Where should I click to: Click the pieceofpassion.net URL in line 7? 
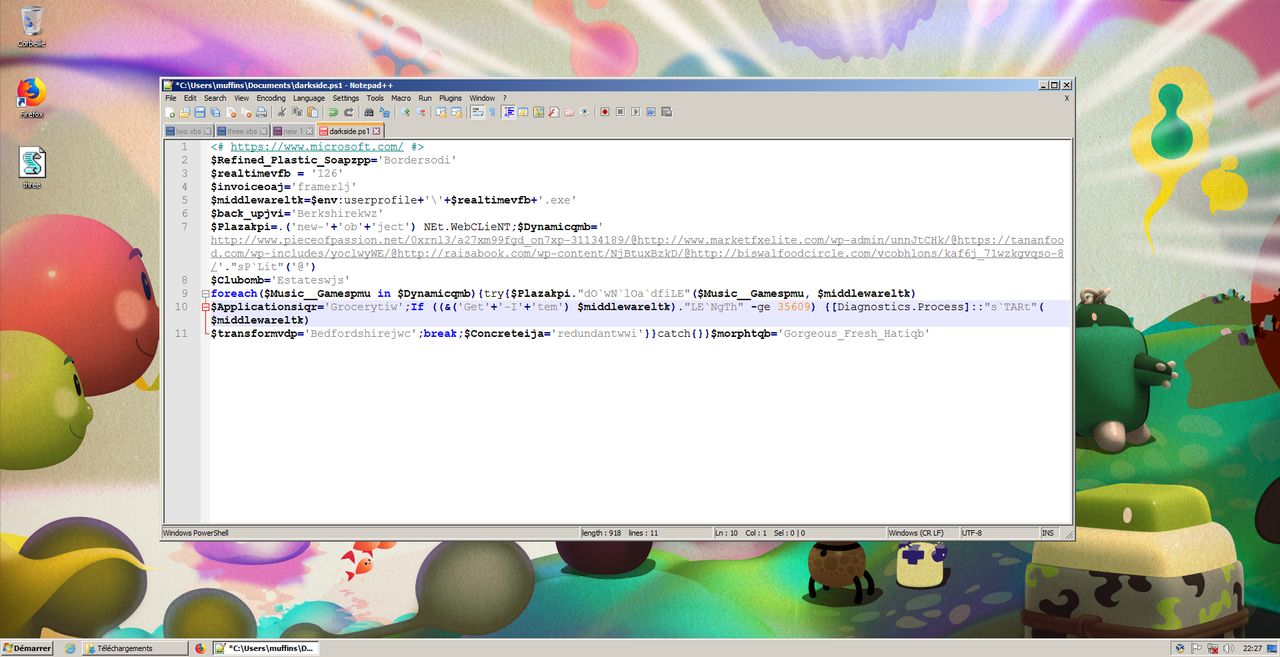[420, 240]
